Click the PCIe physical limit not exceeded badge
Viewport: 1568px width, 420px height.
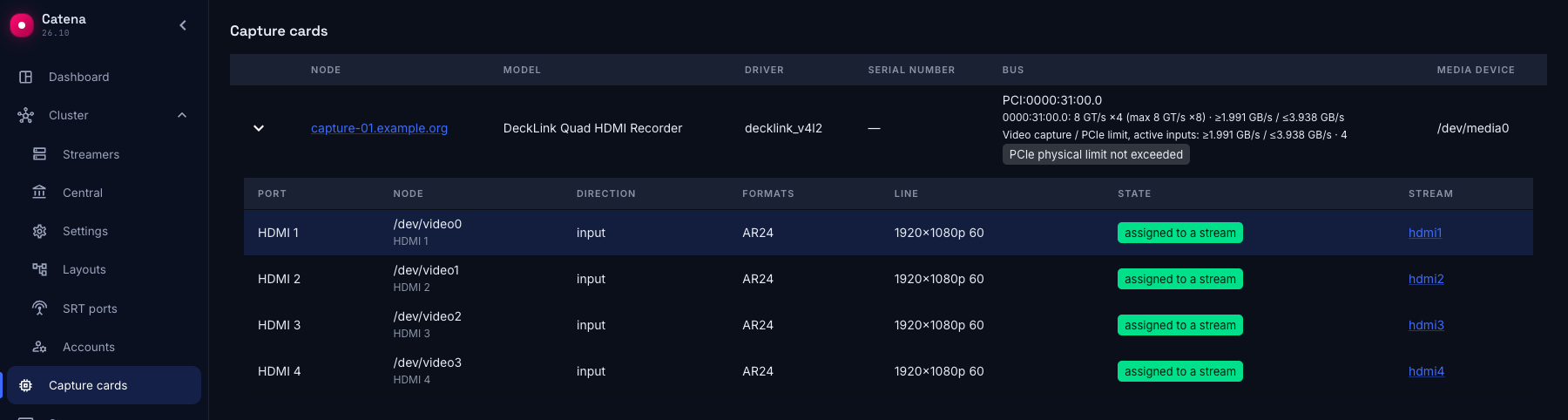tap(1096, 154)
